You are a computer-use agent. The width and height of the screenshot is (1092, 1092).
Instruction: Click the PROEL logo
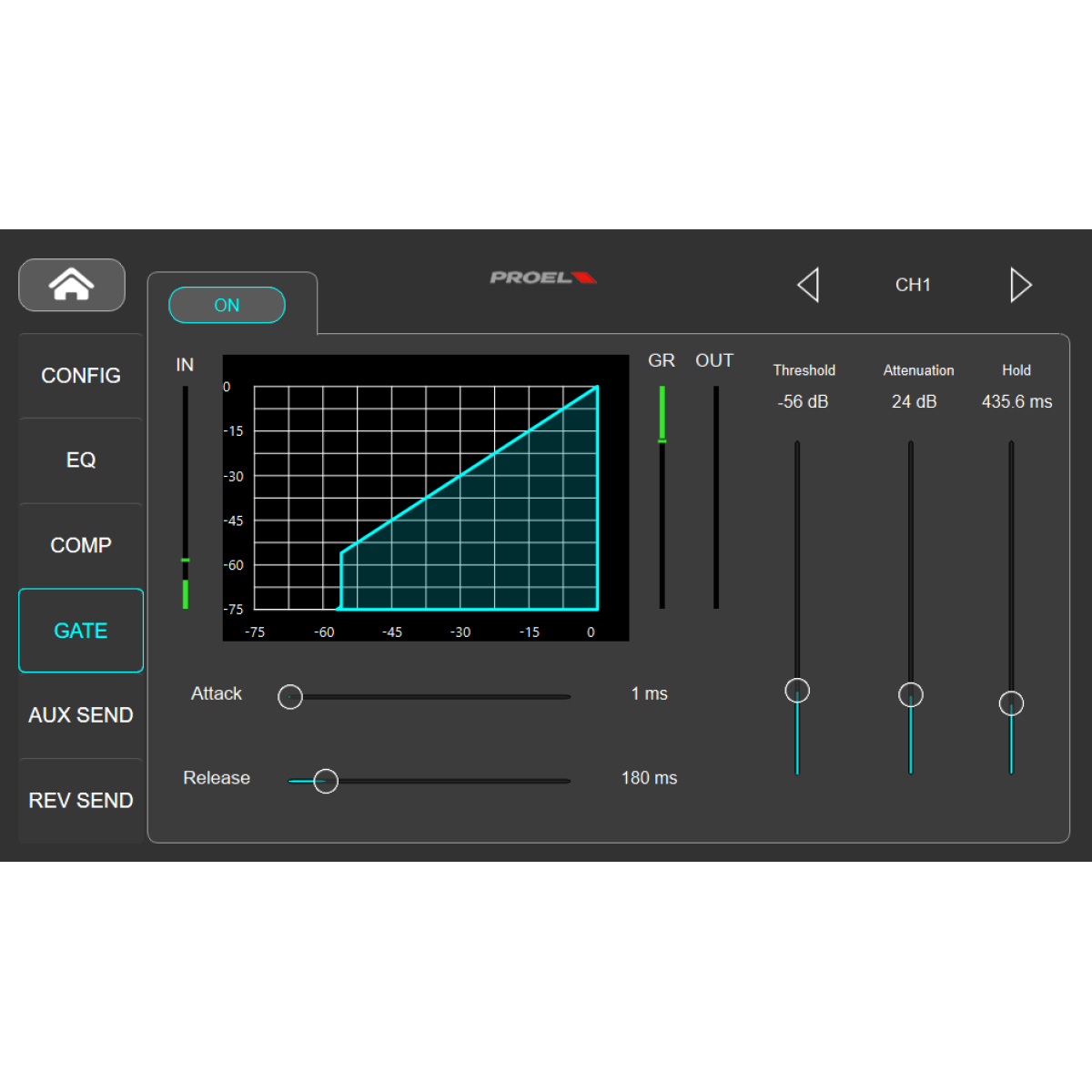pos(542,278)
